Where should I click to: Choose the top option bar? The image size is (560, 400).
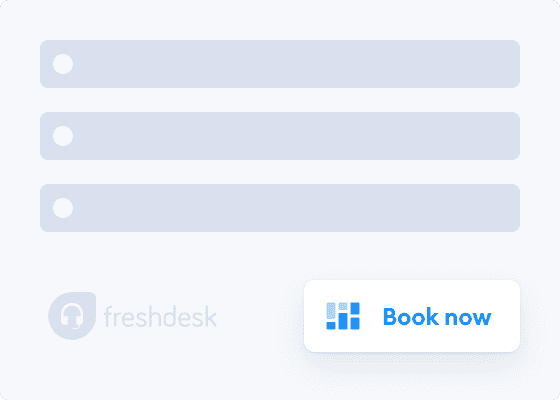point(280,64)
